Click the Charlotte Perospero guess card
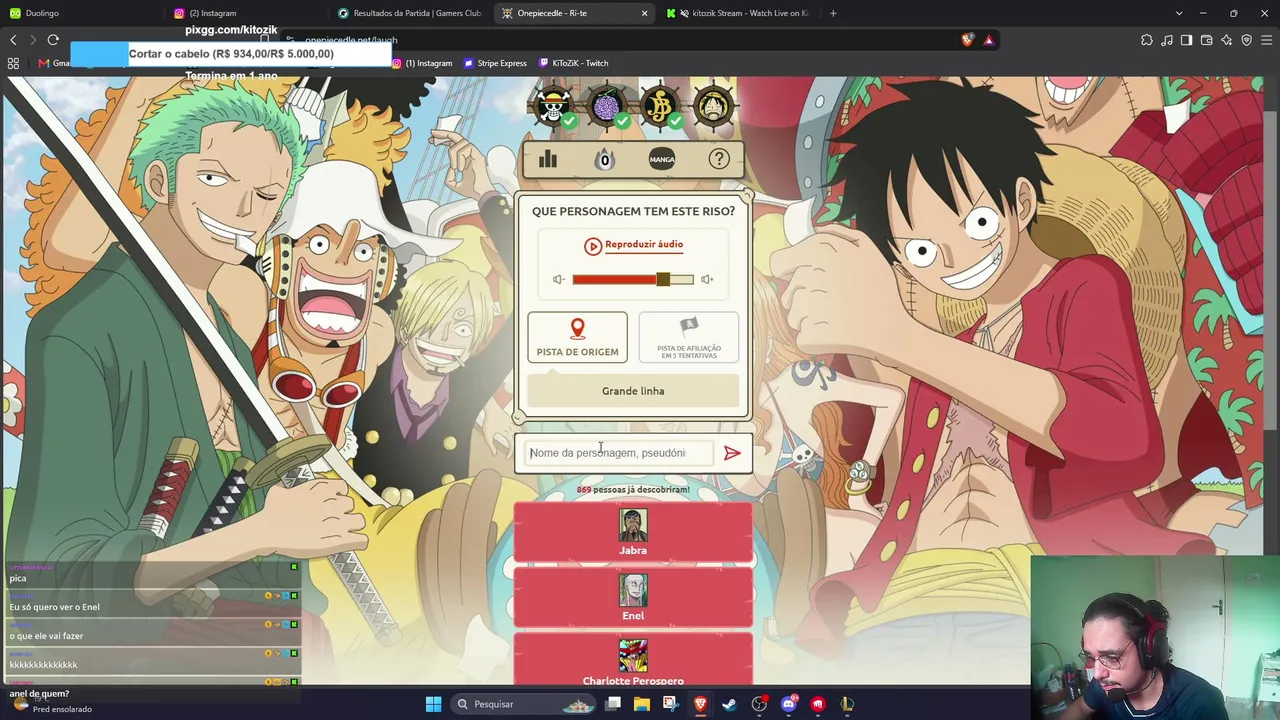Viewport: 1280px width, 720px height. click(x=633, y=660)
